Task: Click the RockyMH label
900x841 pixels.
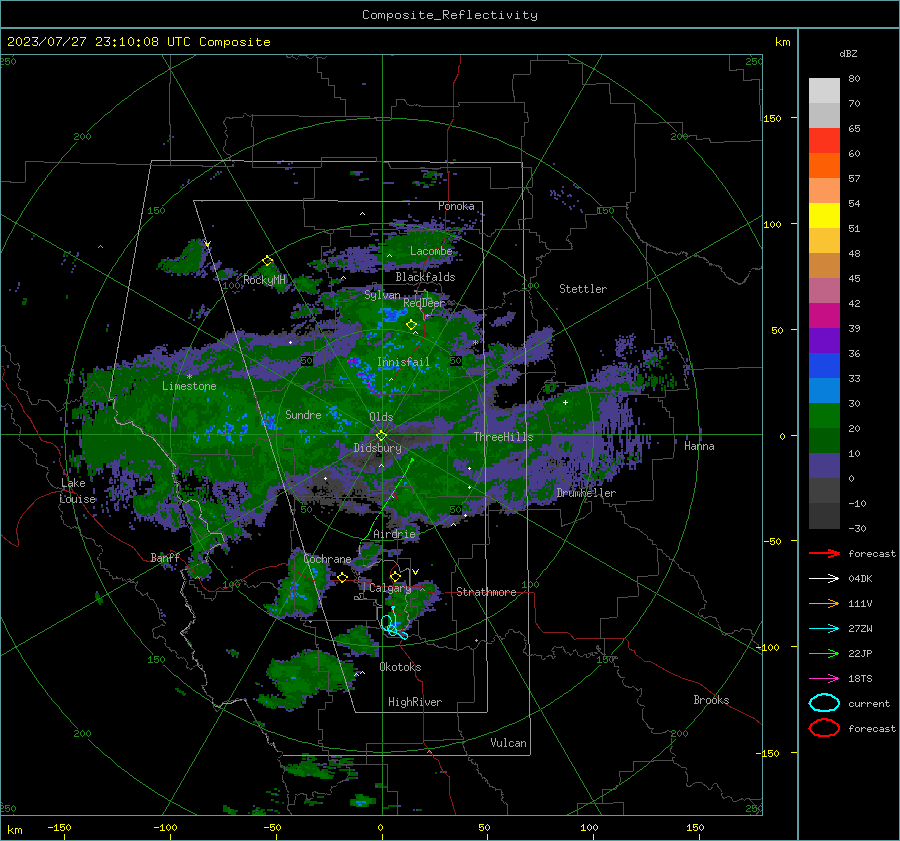Action: [264, 280]
